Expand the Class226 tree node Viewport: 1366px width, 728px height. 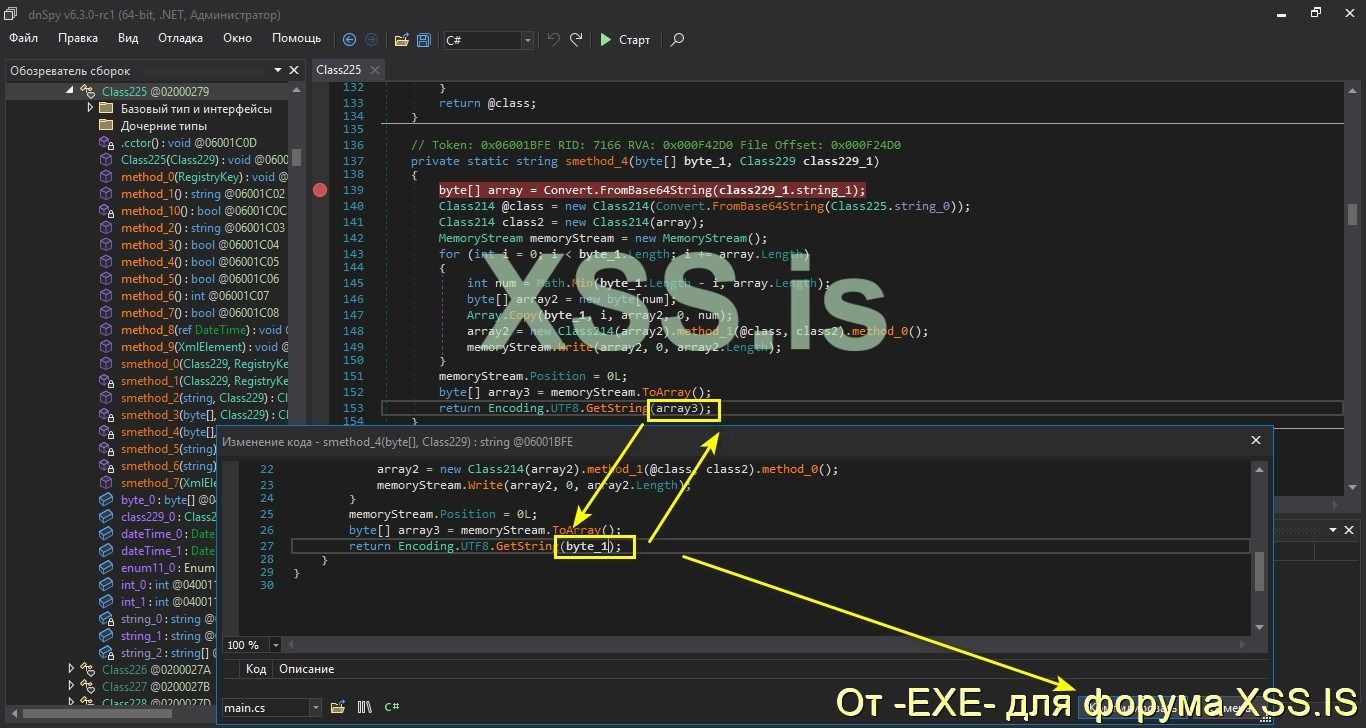point(71,669)
